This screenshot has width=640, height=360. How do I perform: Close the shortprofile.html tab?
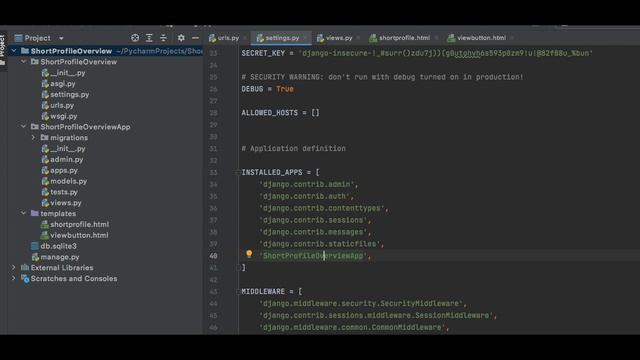436,38
